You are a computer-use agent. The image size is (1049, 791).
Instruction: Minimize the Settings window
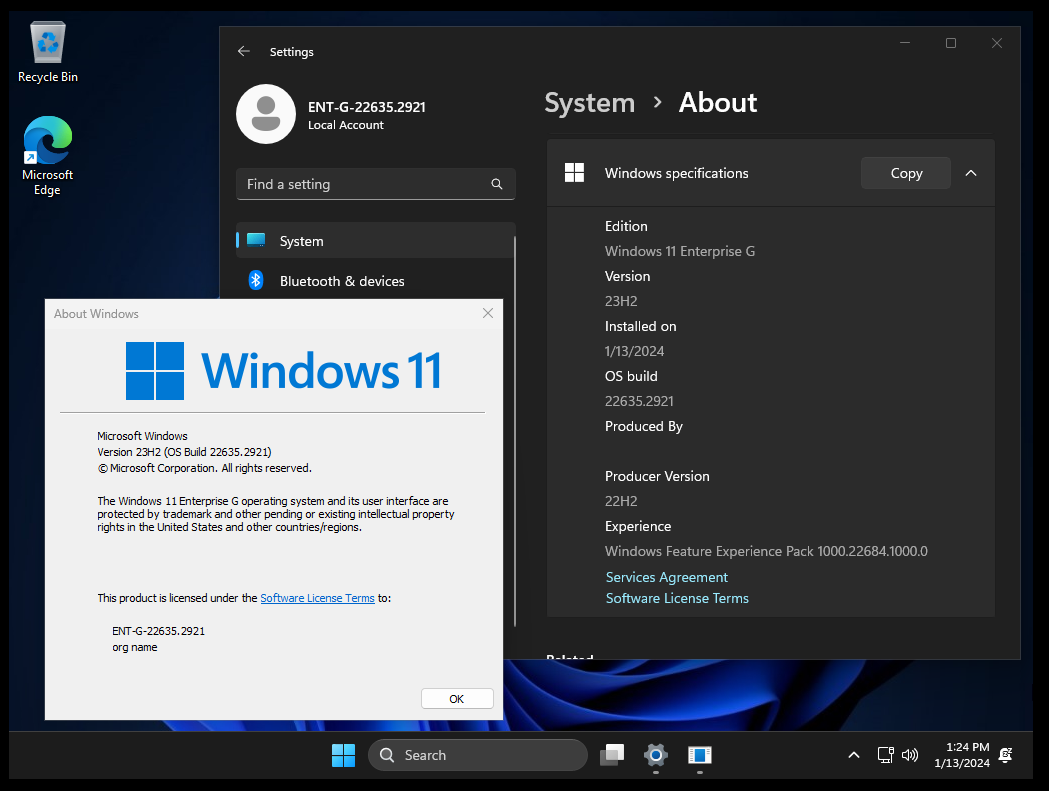[905, 43]
